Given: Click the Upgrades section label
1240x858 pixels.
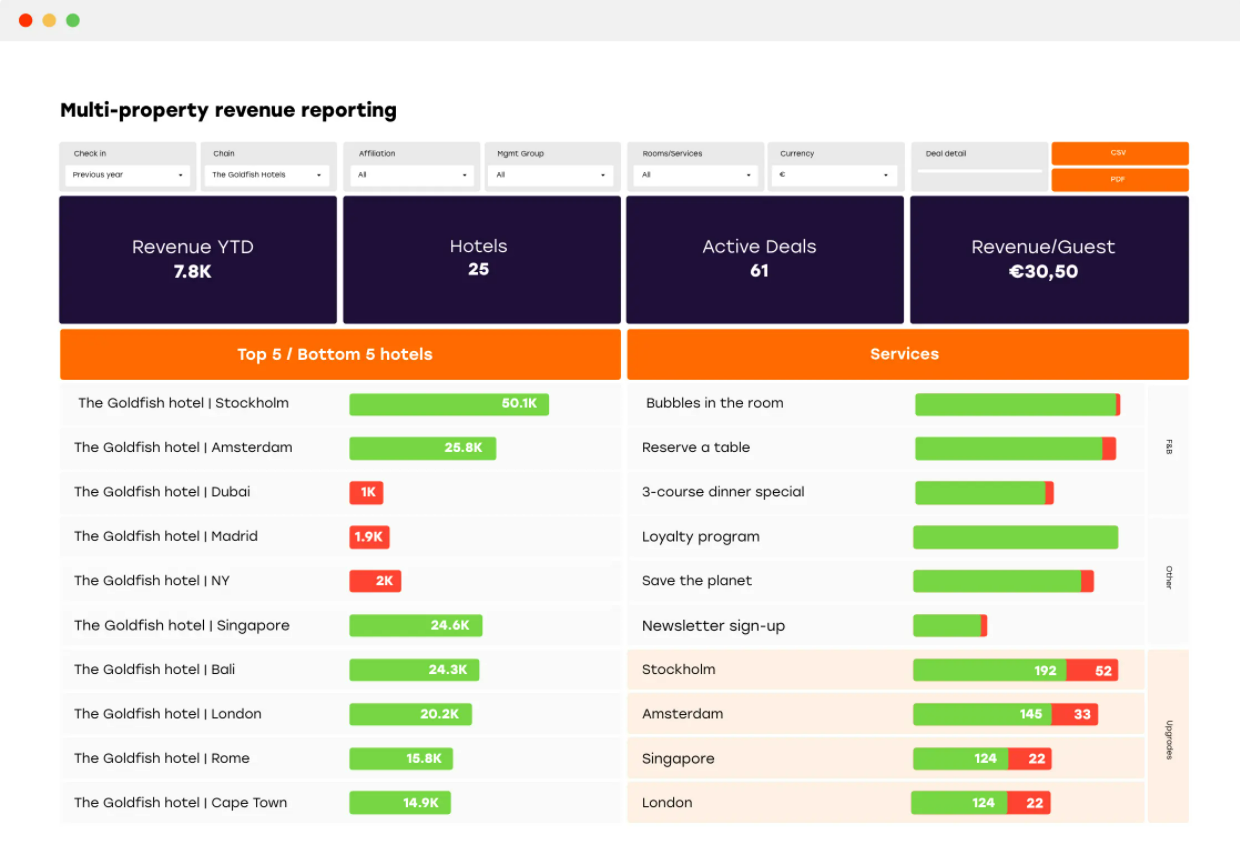Looking at the screenshot, I should (x=1168, y=736).
